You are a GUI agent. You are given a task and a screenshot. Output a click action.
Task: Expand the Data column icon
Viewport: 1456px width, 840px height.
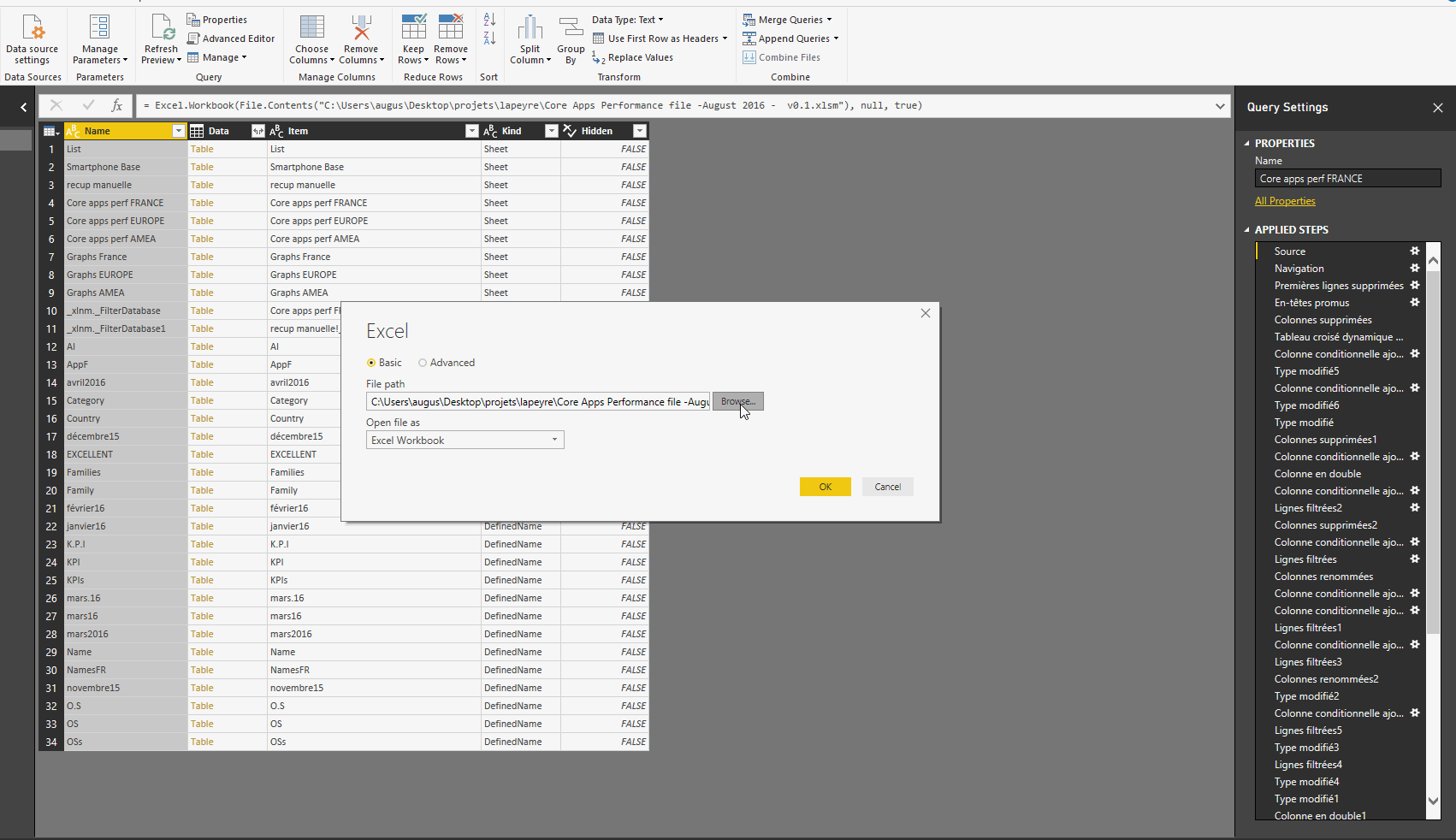tap(258, 131)
